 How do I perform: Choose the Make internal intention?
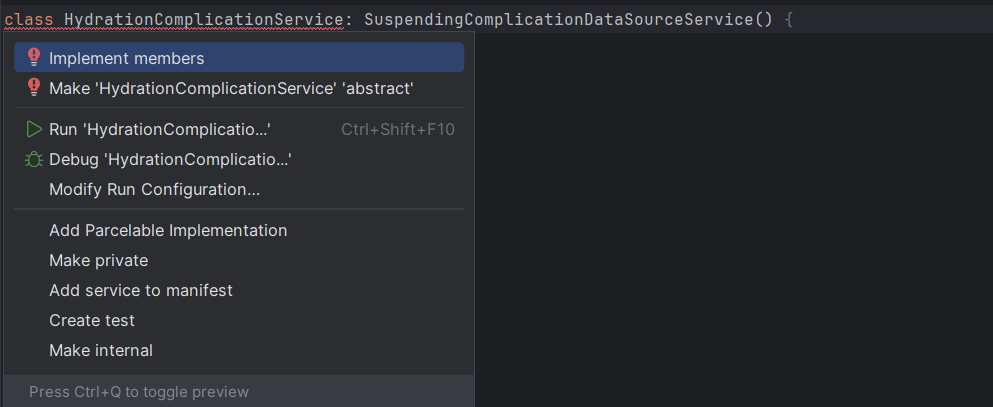(239, 350)
